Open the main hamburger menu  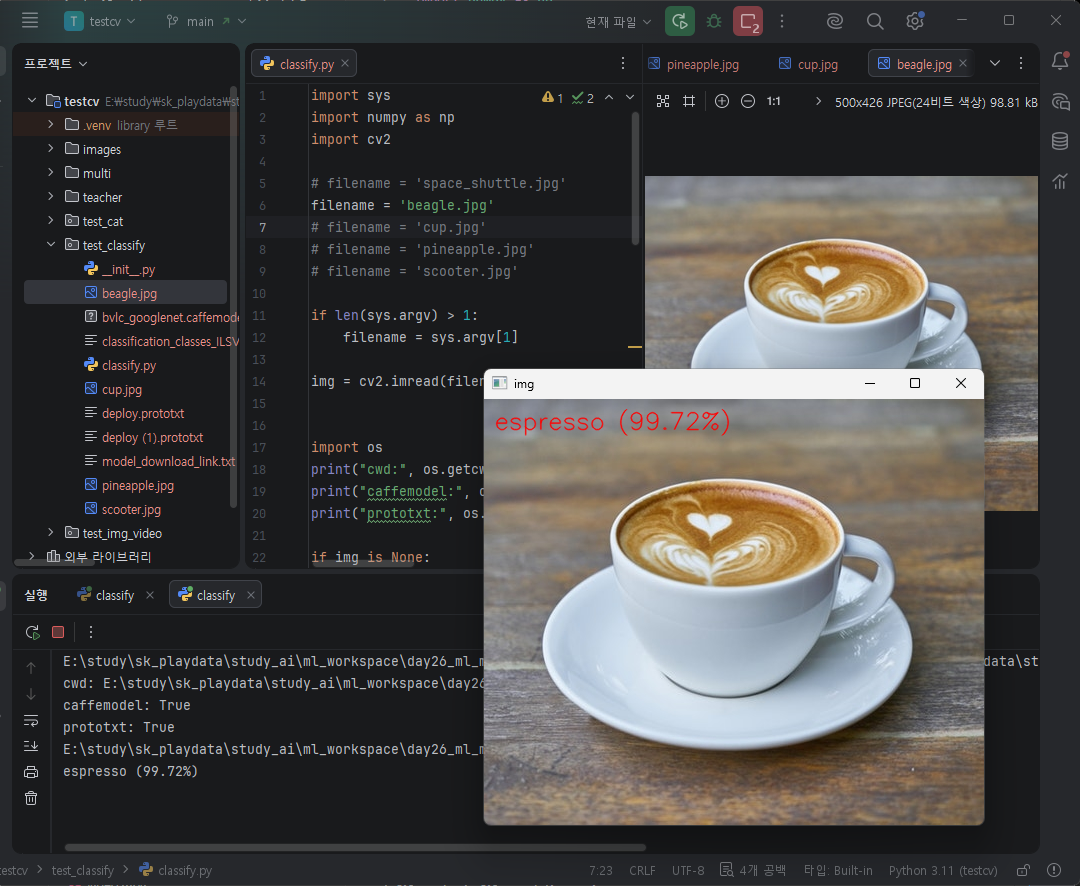click(x=30, y=21)
